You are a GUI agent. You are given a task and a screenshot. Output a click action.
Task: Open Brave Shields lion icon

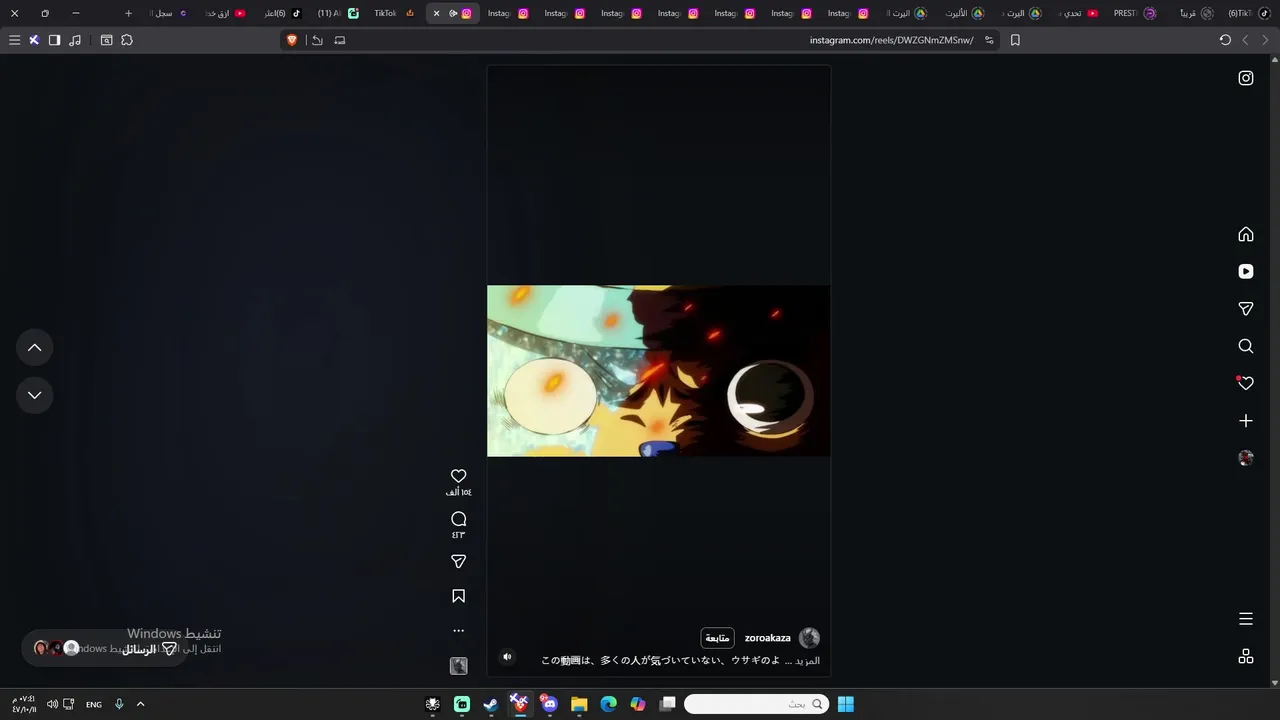pyautogui.click(x=292, y=40)
